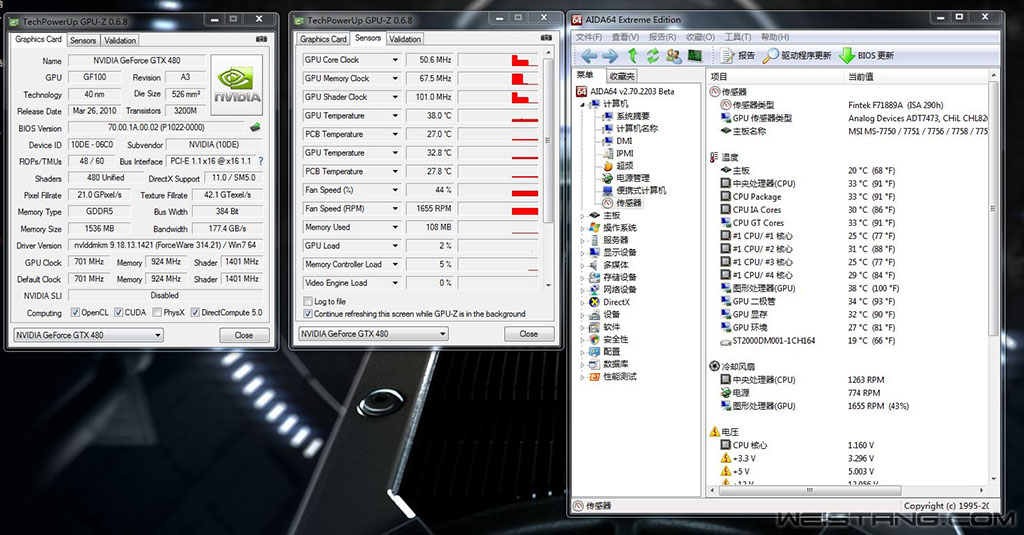Screen dimensions: 1024x535
Task: Click the GPU Core Clock value 50.6 MHz
Action: click(x=430, y=60)
